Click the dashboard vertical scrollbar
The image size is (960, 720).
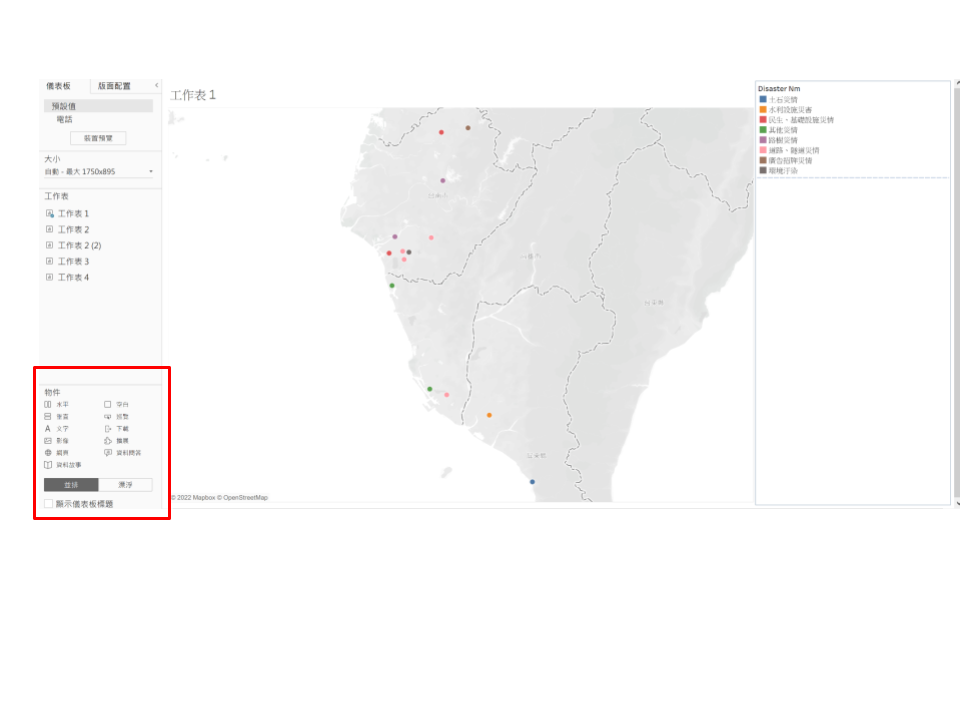coord(956,294)
